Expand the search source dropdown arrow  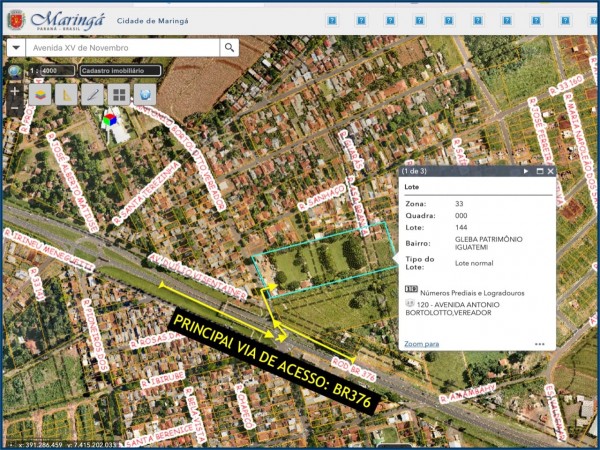16,47
